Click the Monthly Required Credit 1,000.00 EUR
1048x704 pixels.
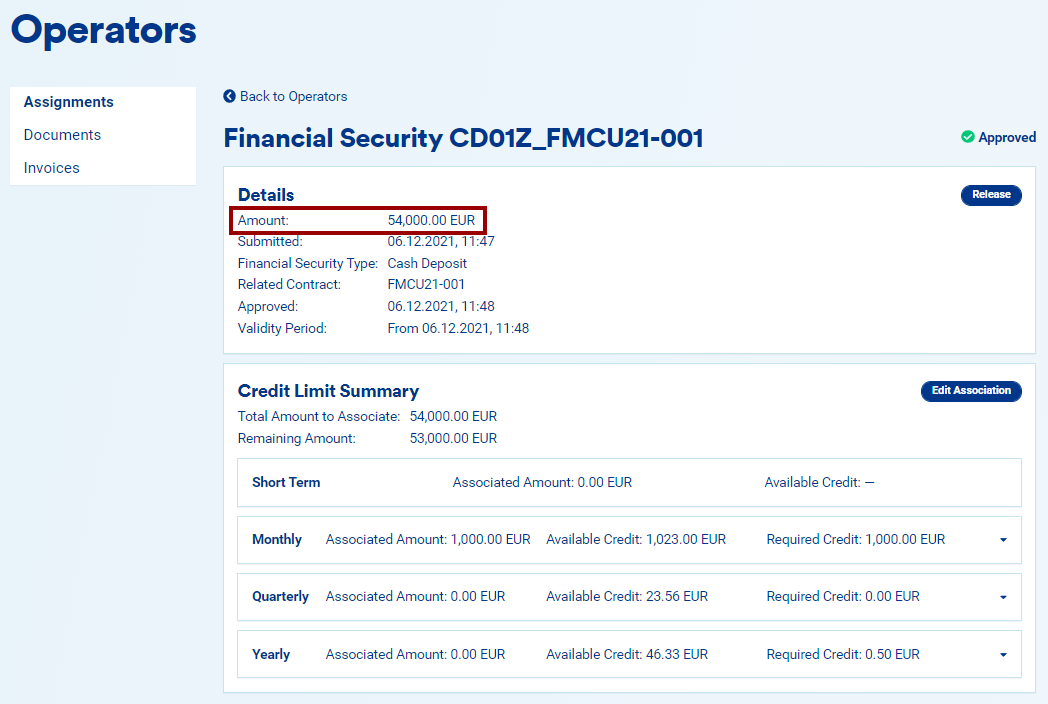coord(855,539)
